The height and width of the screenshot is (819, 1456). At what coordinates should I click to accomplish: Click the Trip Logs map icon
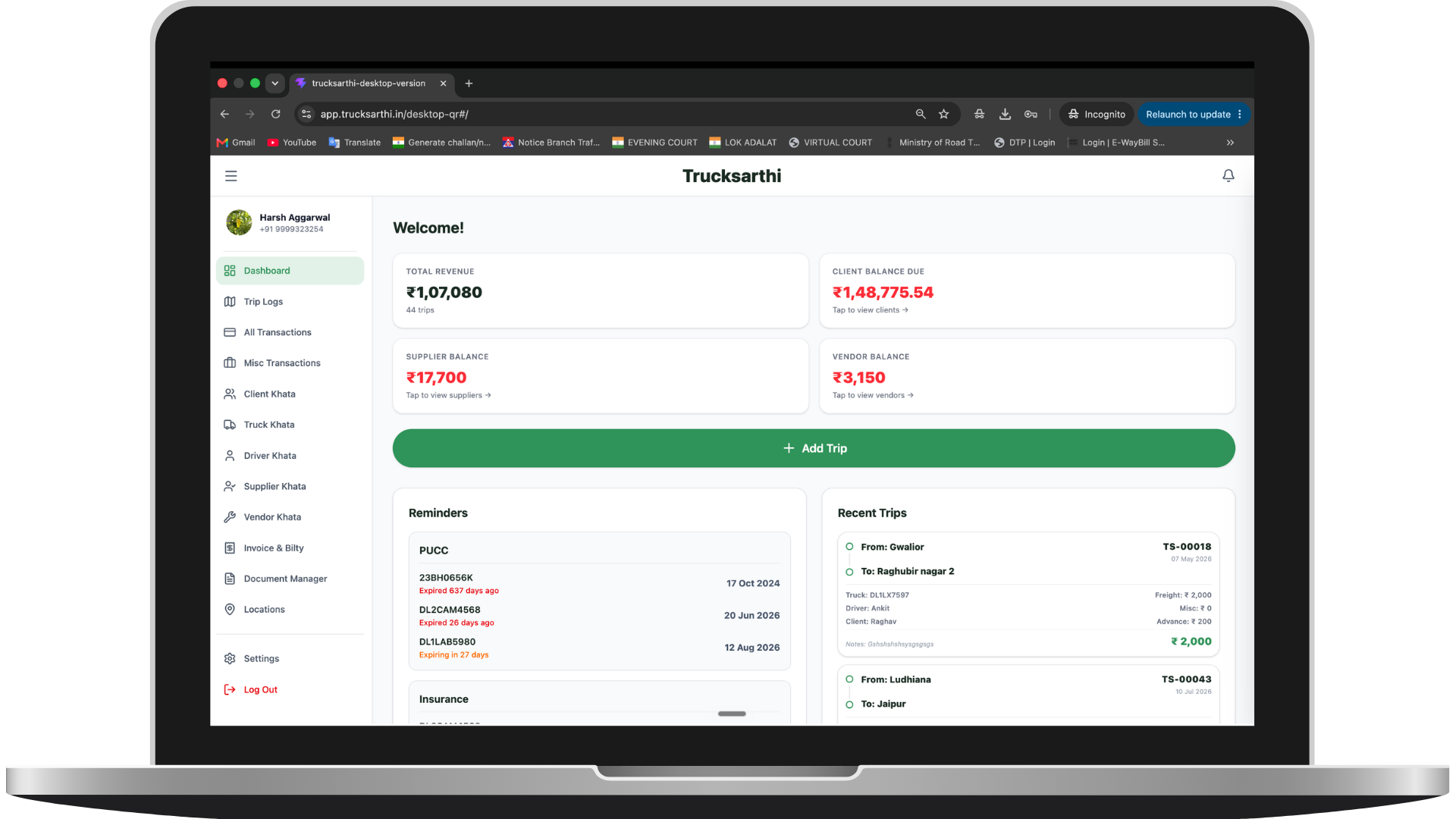pos(230,302)
